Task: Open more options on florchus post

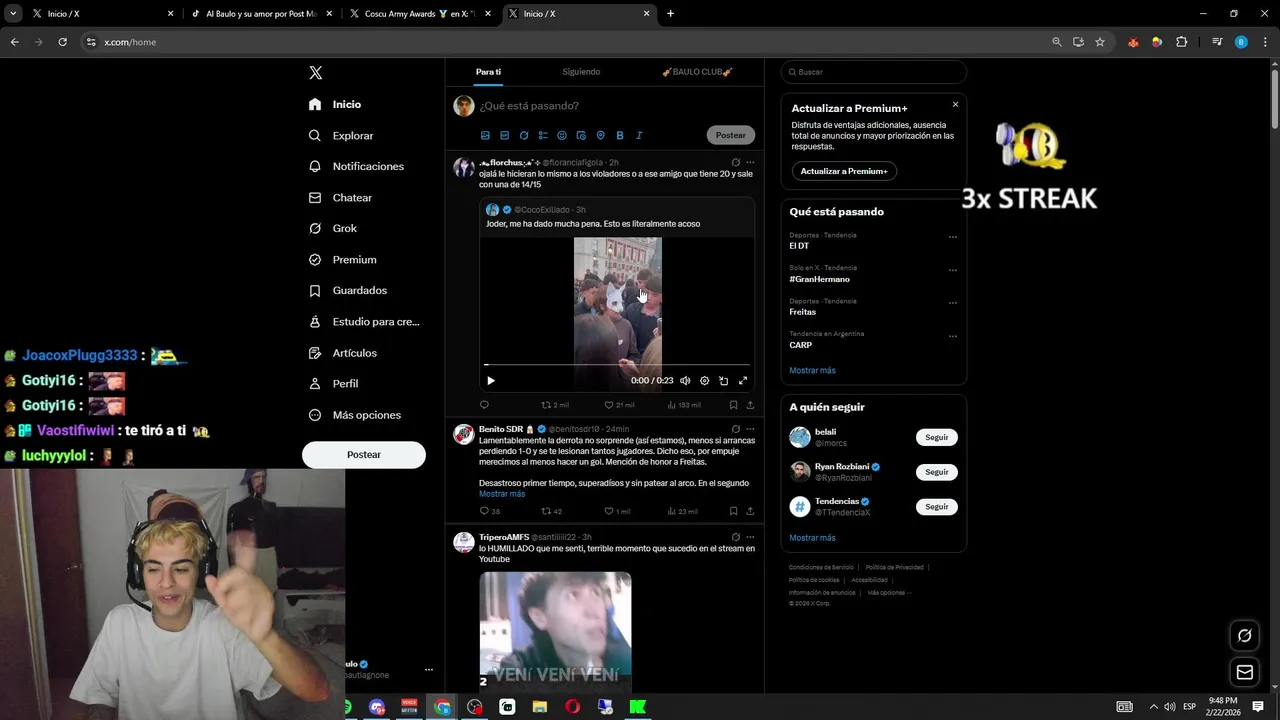Action: coord(750,162)
